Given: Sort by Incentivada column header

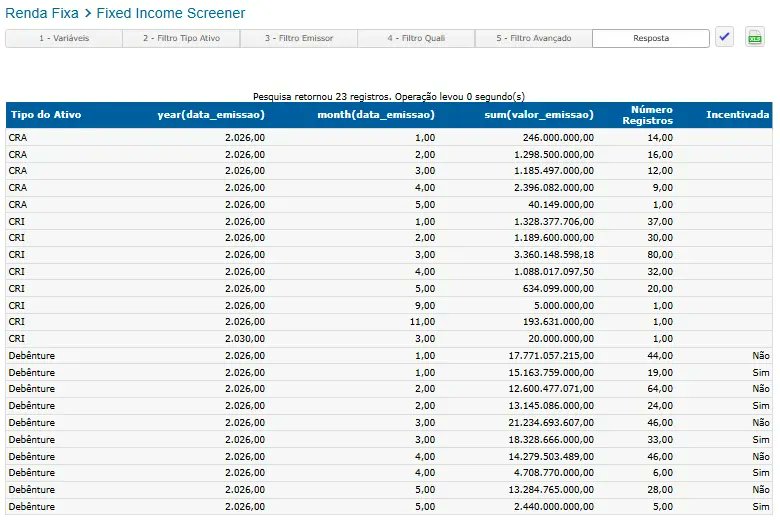Looking at the screenshot, I should pos(738,114).
